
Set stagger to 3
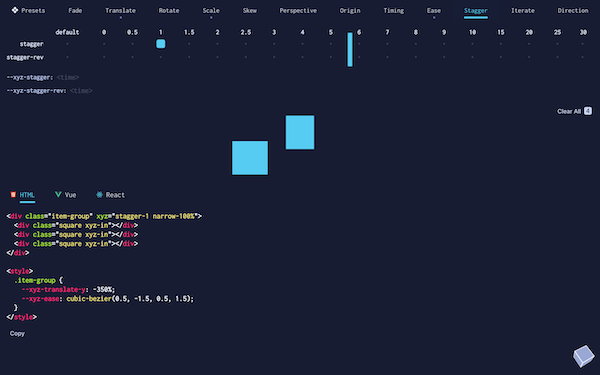274,44
